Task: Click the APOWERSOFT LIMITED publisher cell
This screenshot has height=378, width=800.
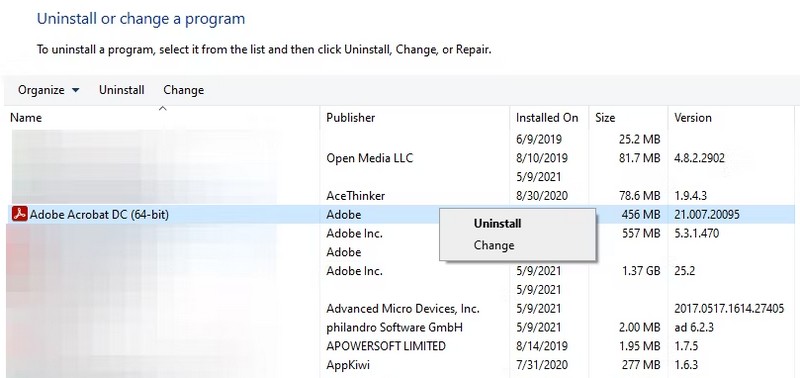Action: point(386,346)
